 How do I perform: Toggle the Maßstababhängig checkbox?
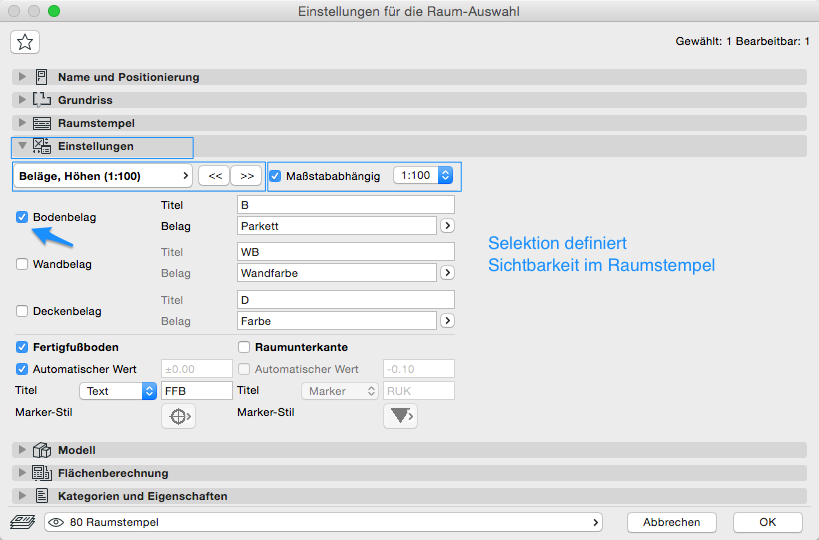tap(276, 176)
